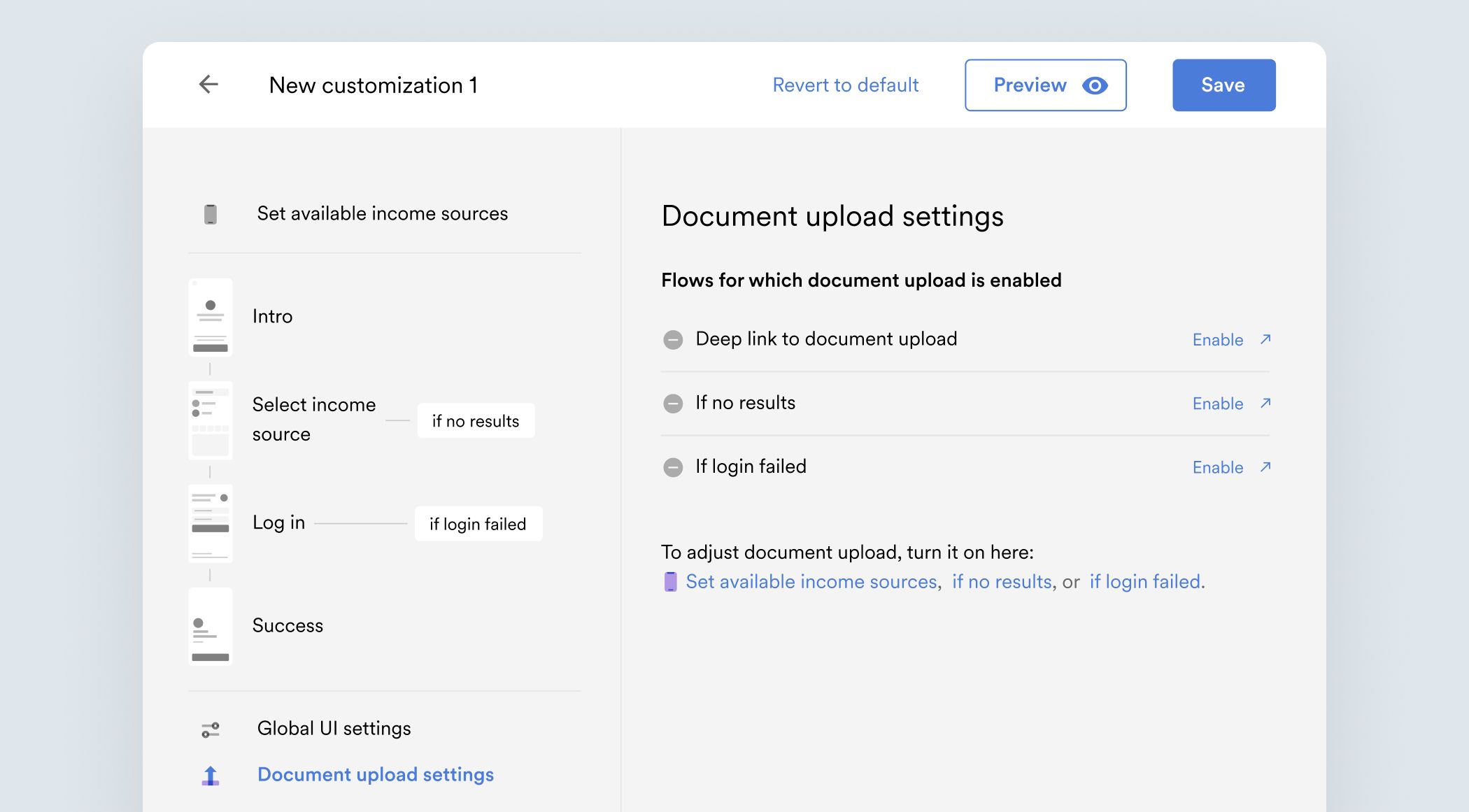Click the arrow icon next to Deep link Enable
This screenshot has width=1469, height=812.
click(1265, 339)
